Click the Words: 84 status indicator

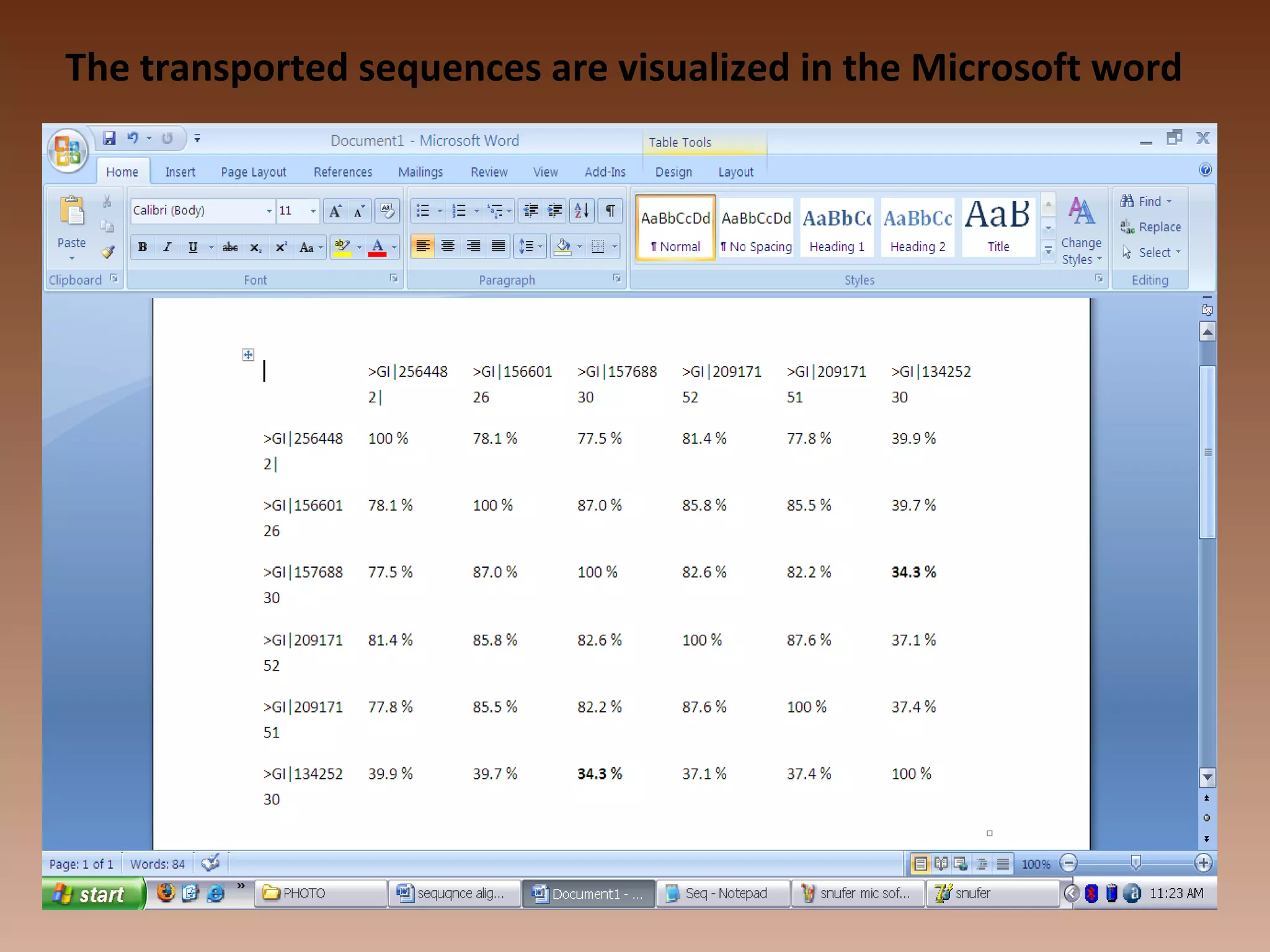click(x=158, y=863)
